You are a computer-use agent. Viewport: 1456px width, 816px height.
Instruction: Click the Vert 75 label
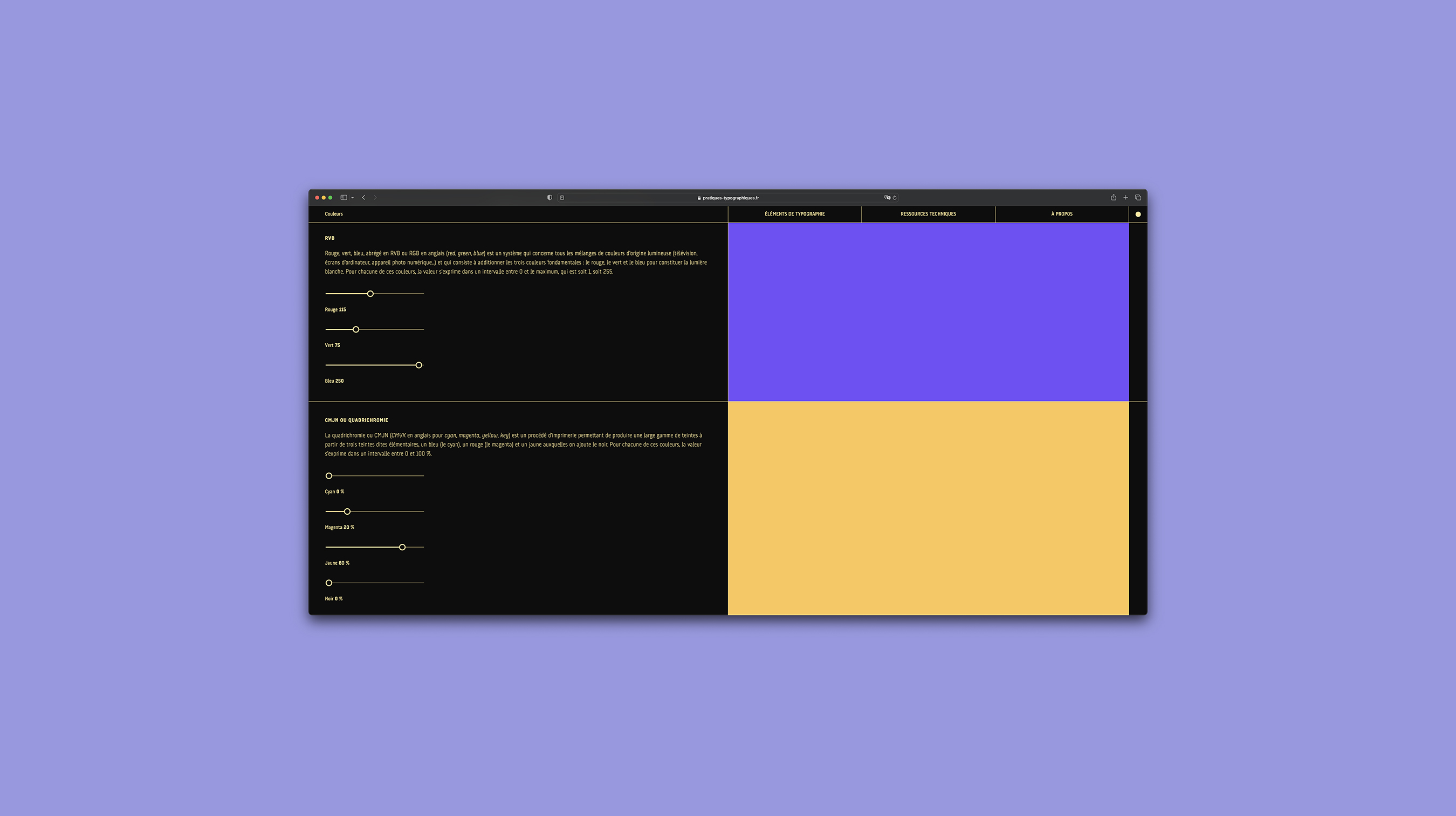(332, 345)
